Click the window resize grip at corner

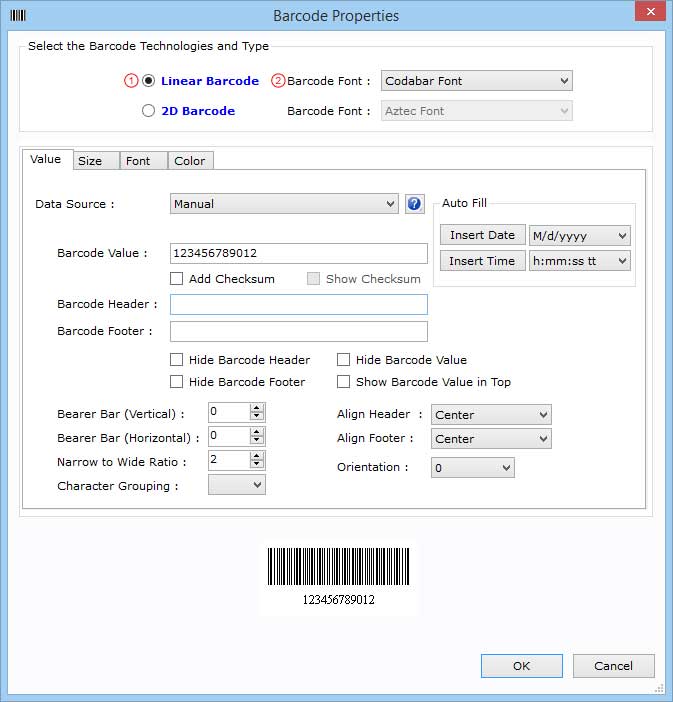660,688
